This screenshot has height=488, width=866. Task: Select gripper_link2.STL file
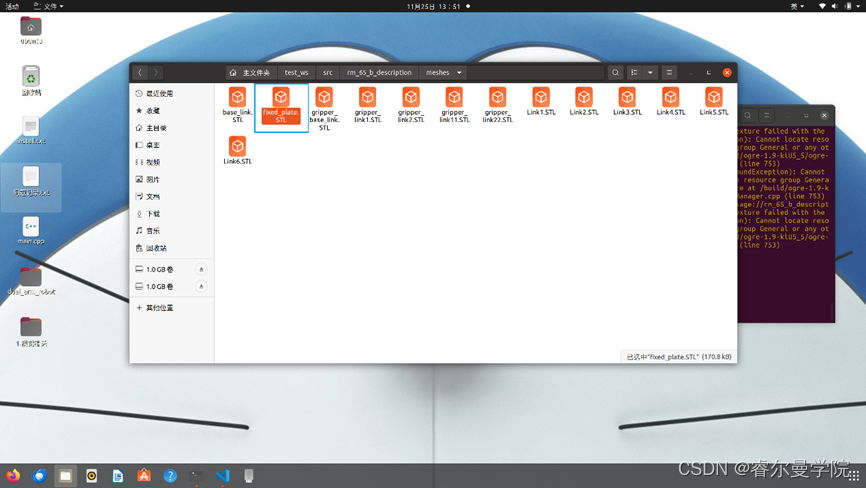411,105
